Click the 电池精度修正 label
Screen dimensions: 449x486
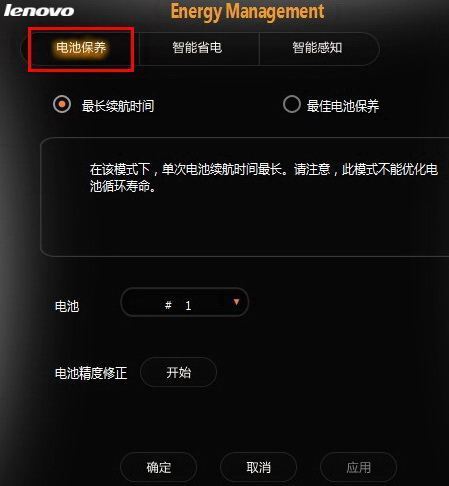coord(91,373)
